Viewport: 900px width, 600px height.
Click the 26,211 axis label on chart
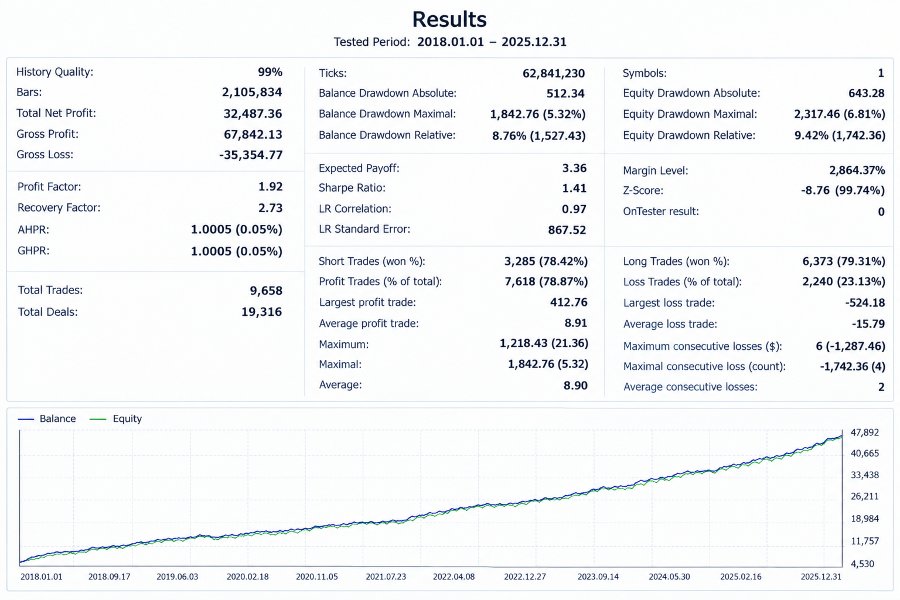864,497
